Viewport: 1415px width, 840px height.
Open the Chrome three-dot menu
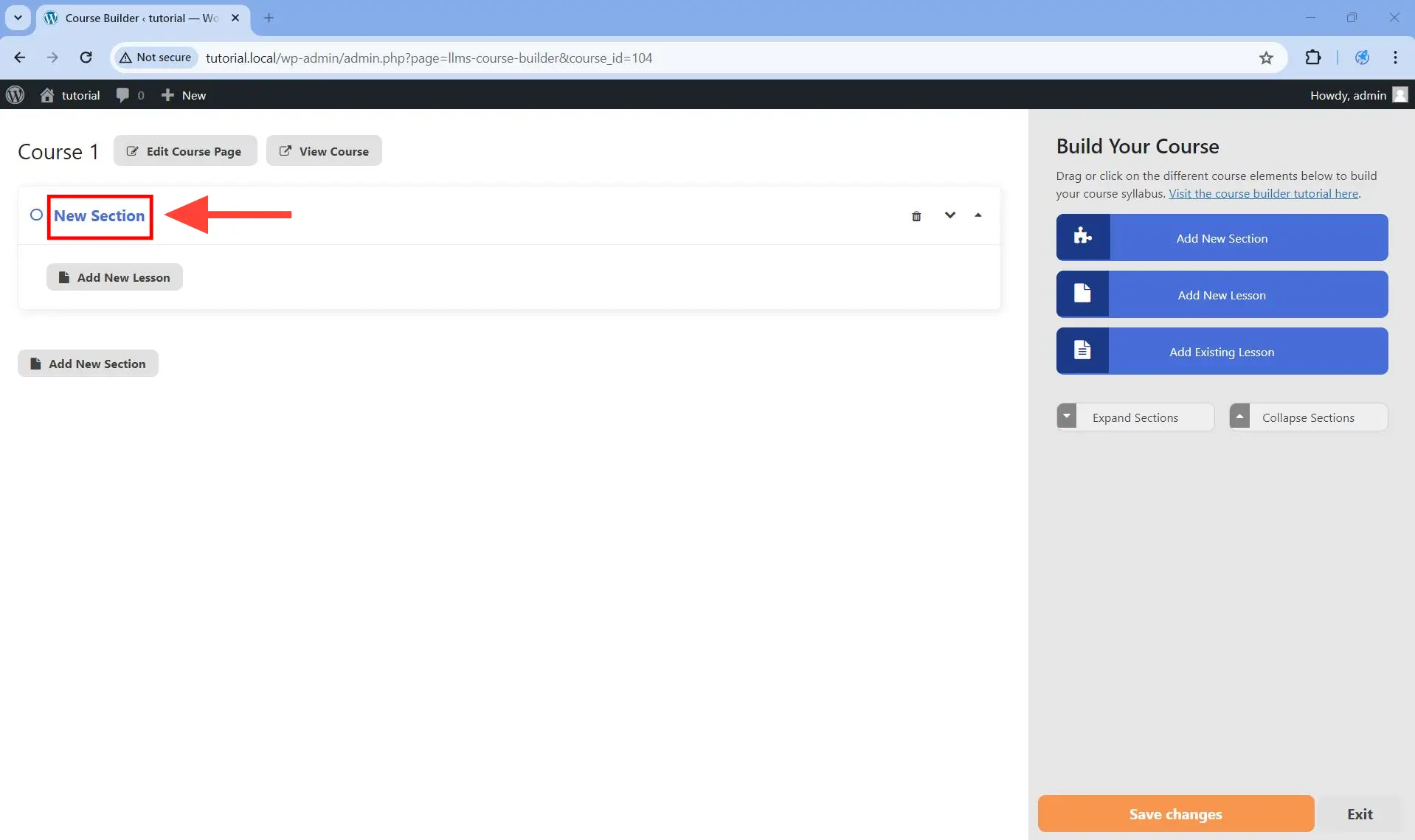[1395, 58]
